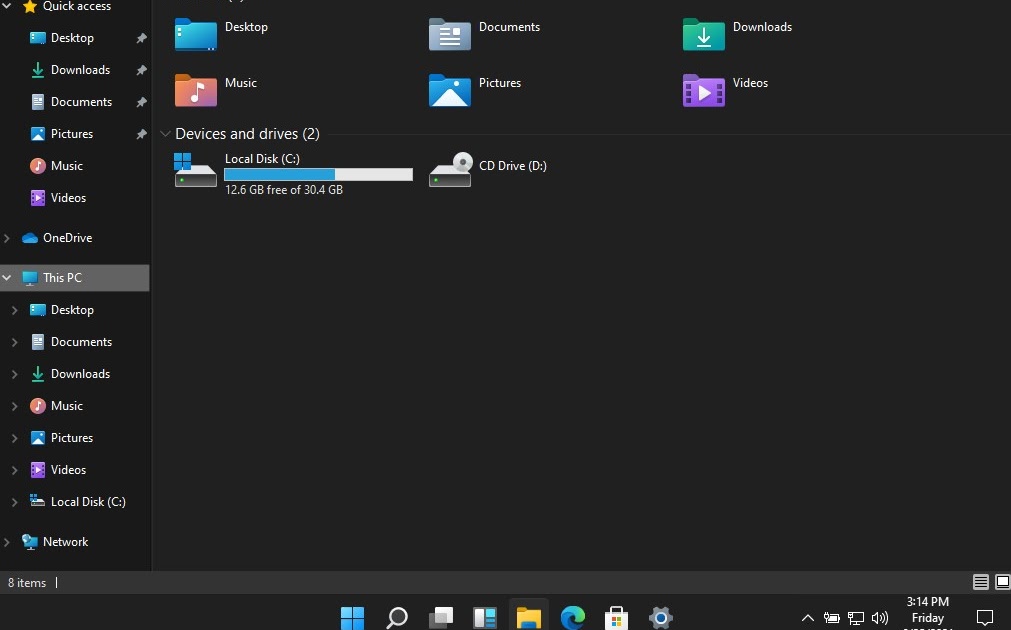Expand Downloads under This PC
The width and height of the screenshot is (1011, 630).
click(15, 374)
